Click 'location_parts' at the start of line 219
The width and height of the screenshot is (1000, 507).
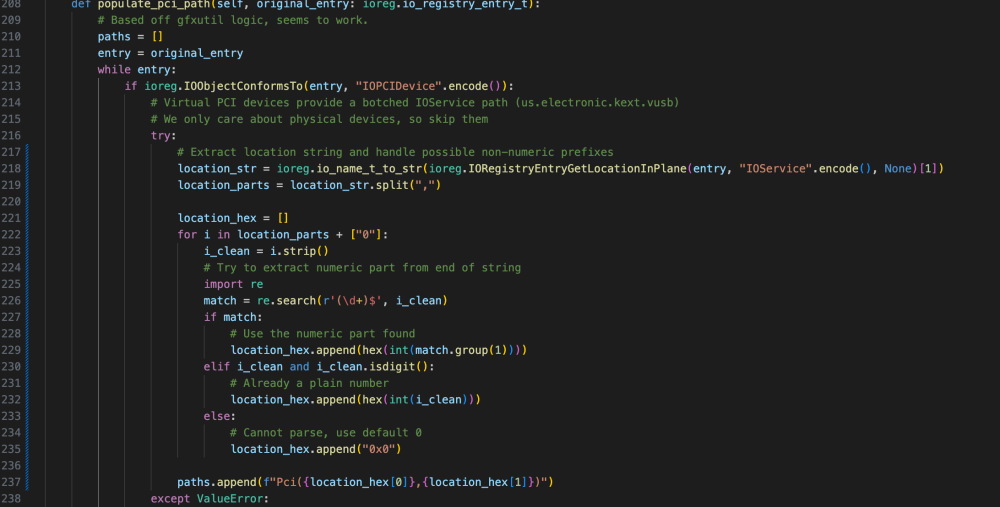[x=223, y=185]
